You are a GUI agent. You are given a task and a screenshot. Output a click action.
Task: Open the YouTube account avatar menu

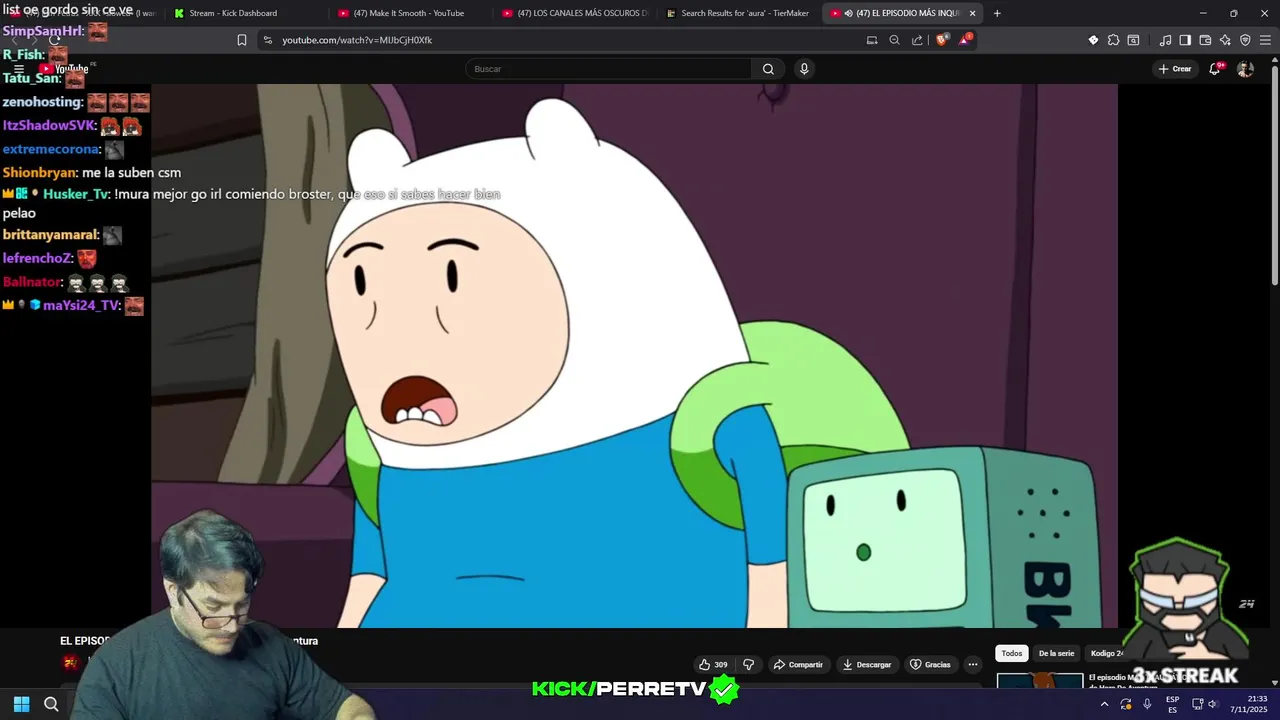coord(1245,69)
